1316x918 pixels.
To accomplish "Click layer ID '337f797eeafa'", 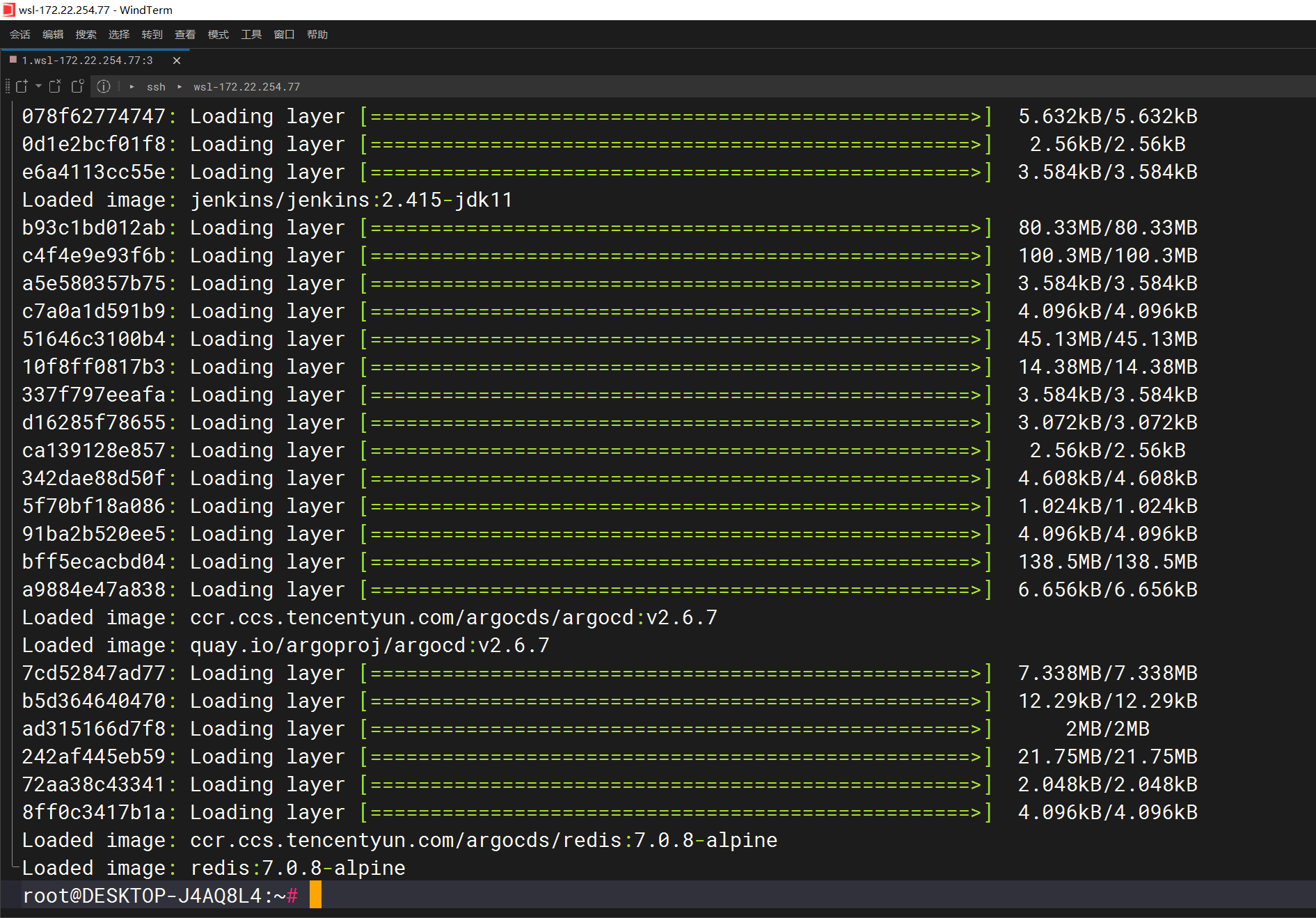I will pos(94,395).
